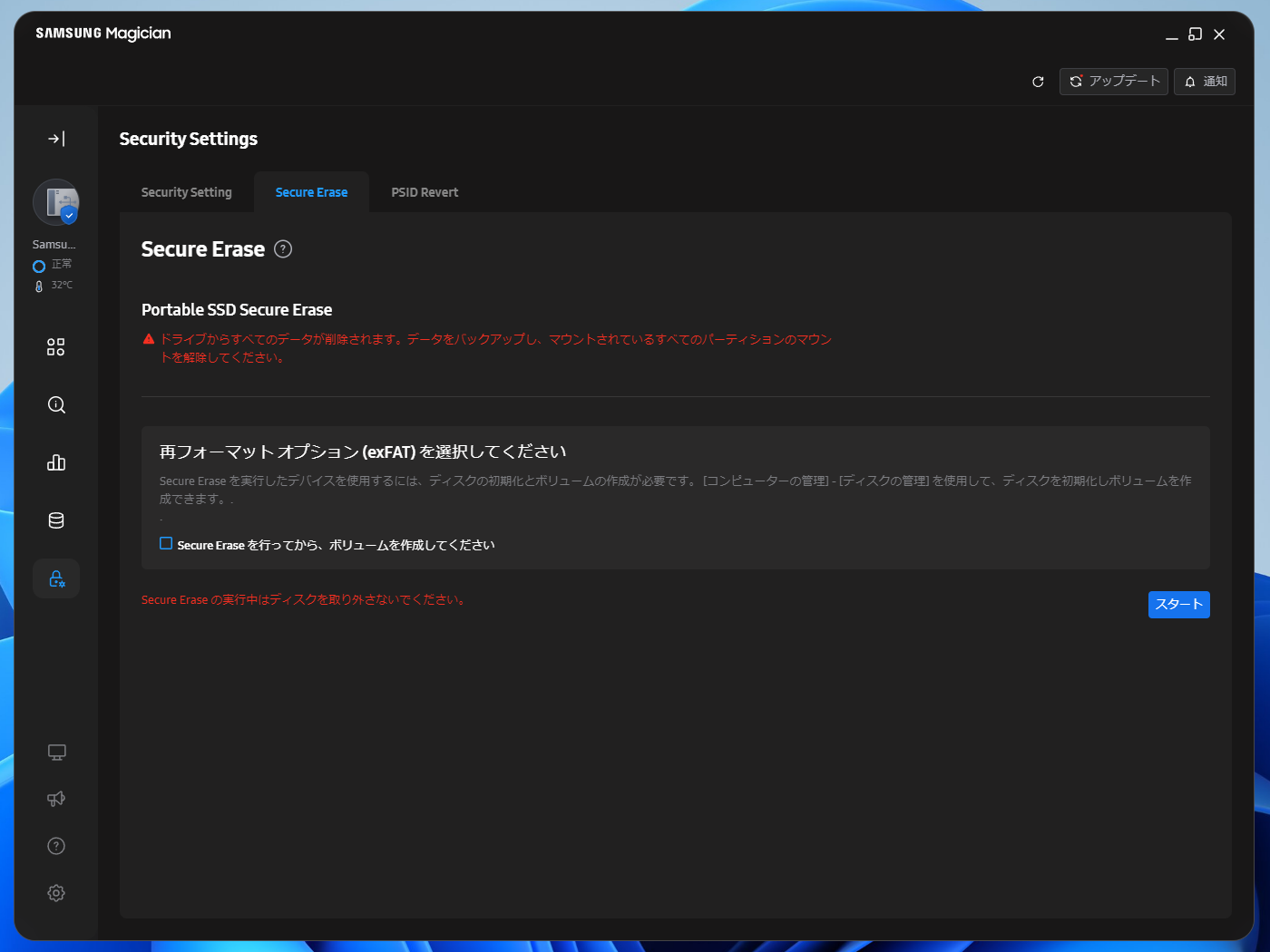Open the data management database icon
Image resolution: width=1270 pixels, height=952 pixels.
(56, 520)
